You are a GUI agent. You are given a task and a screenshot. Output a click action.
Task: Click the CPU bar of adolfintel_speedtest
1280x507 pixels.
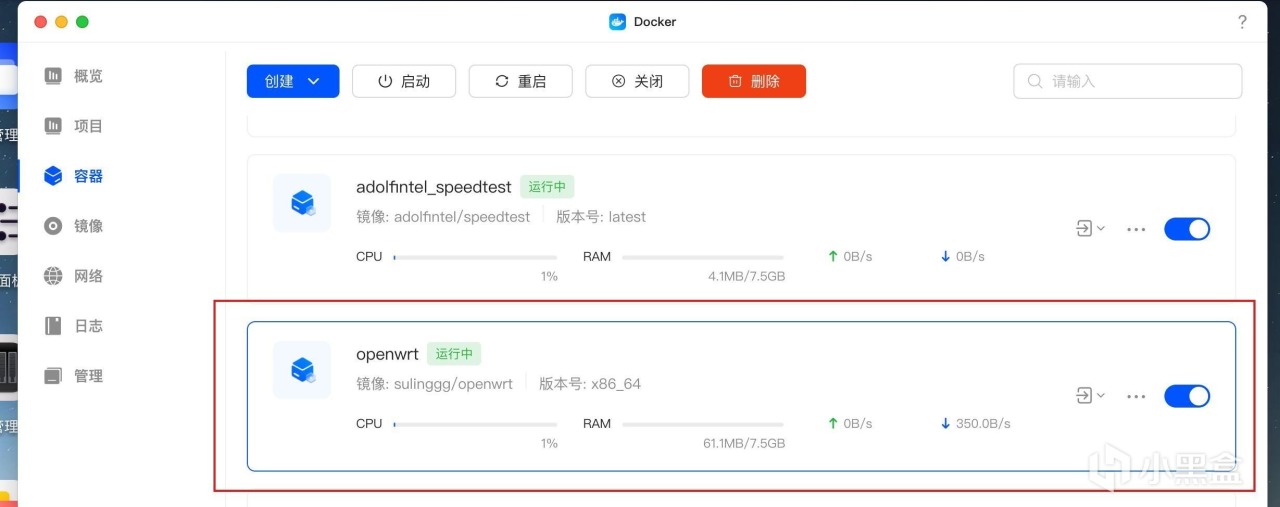pyautogui.click(x=475, y=257)
